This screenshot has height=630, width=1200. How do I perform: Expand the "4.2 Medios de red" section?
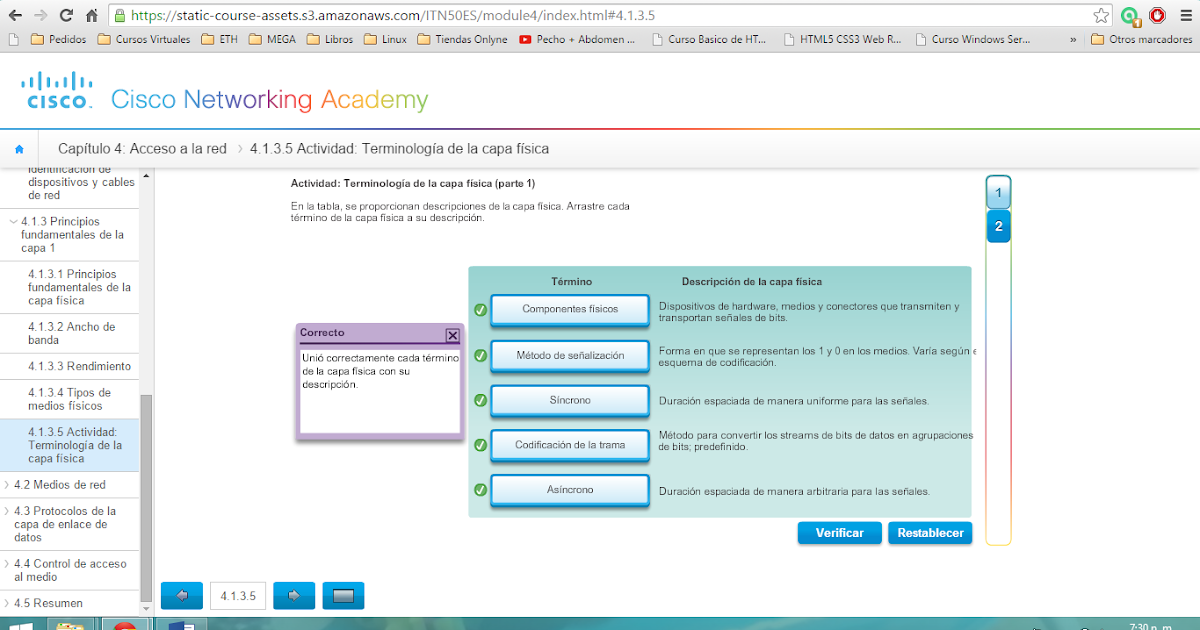coord(61,484)
